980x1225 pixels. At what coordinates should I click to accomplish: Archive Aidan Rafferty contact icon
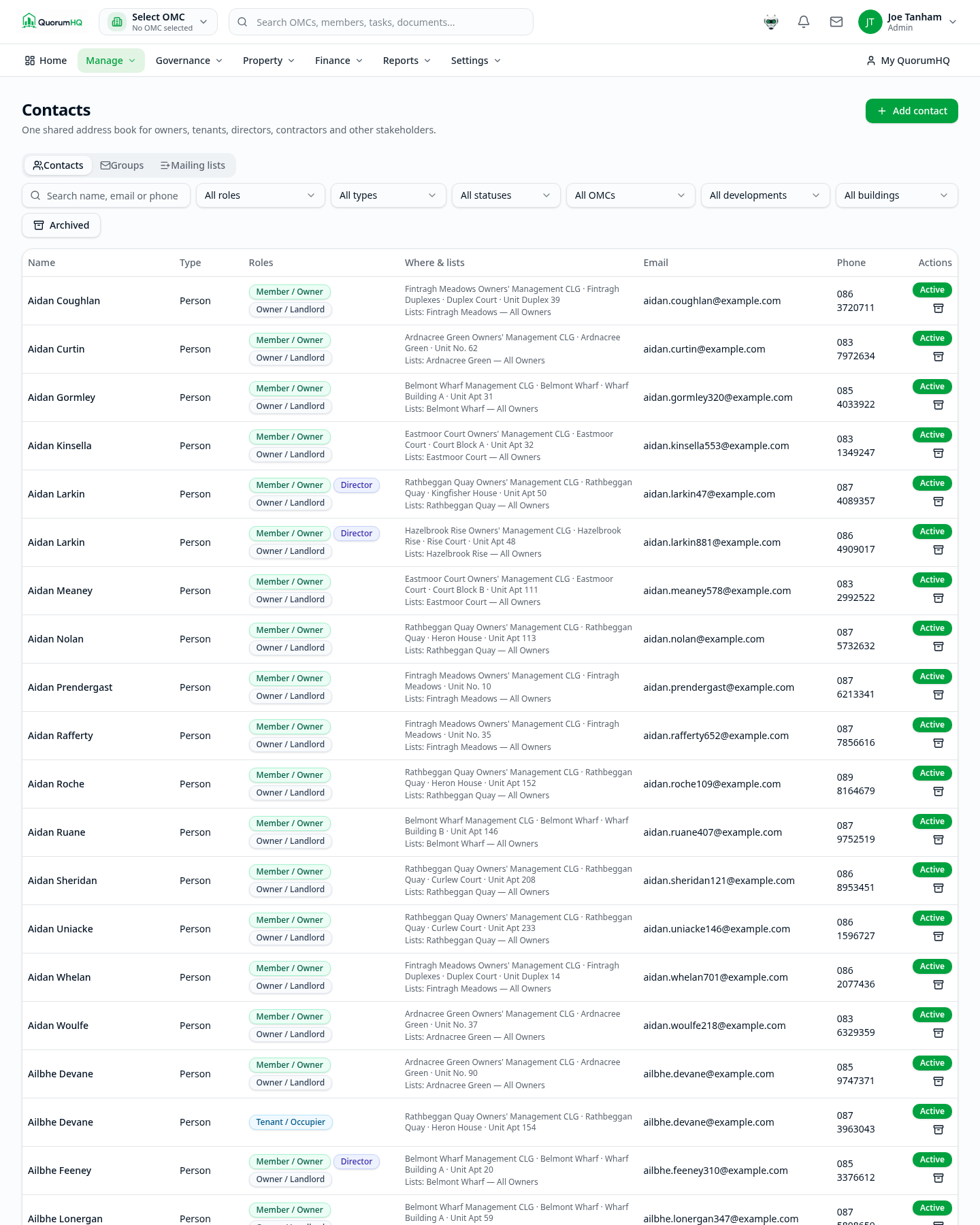[x=938, y=743]
